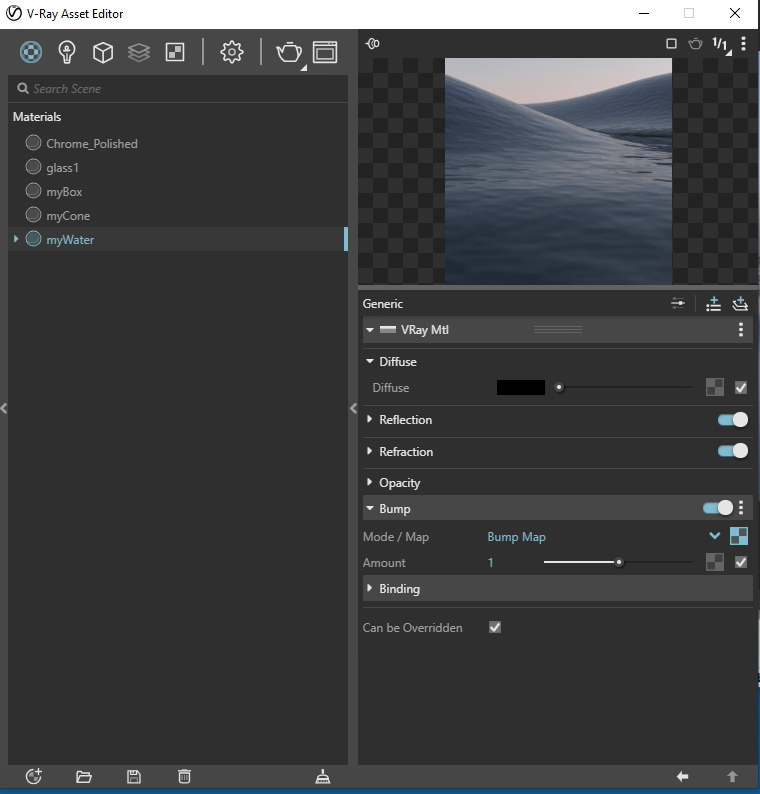Click the Bump Amount value 1

point(490,563)
